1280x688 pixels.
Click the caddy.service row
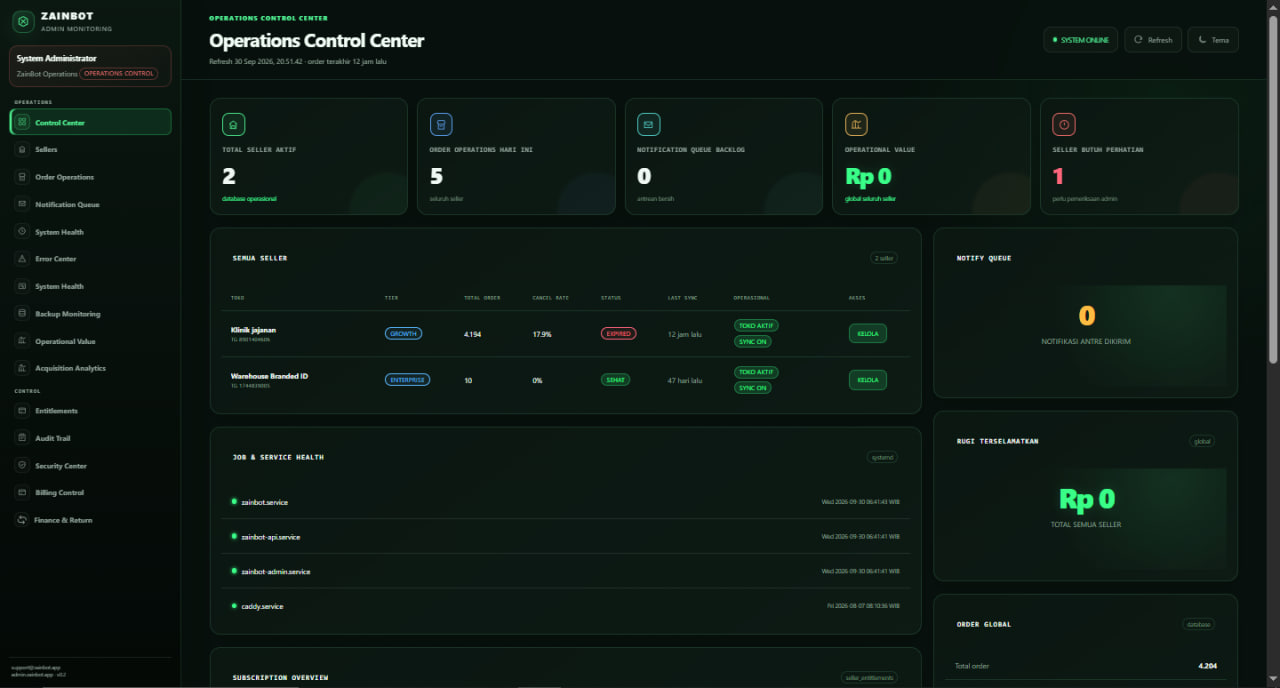565,606
